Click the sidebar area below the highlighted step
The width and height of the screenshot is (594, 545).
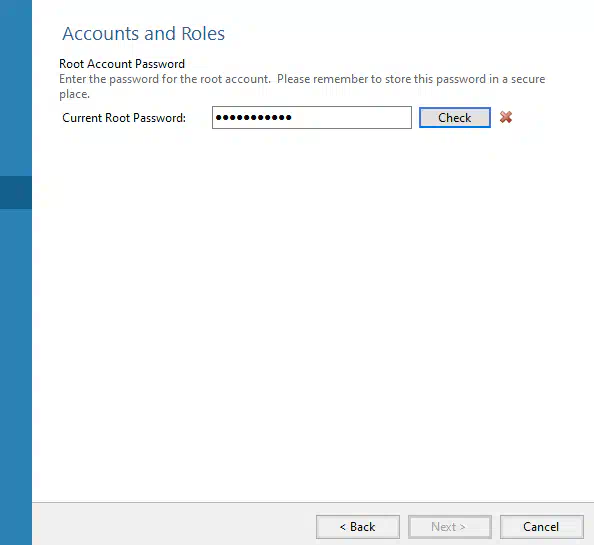(16, 377)
